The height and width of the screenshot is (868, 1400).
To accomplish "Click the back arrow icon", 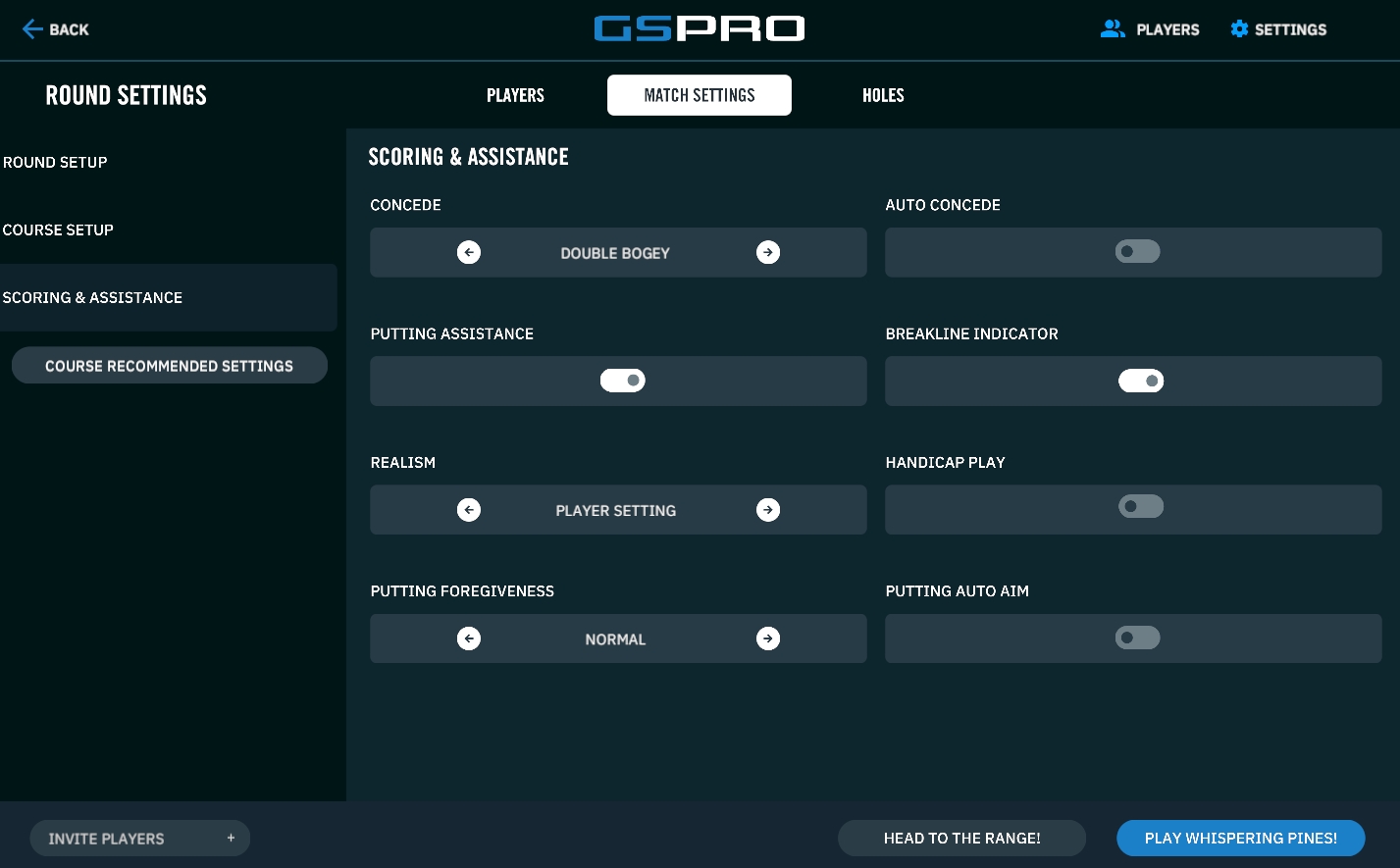I will click(x=32, y=29).
